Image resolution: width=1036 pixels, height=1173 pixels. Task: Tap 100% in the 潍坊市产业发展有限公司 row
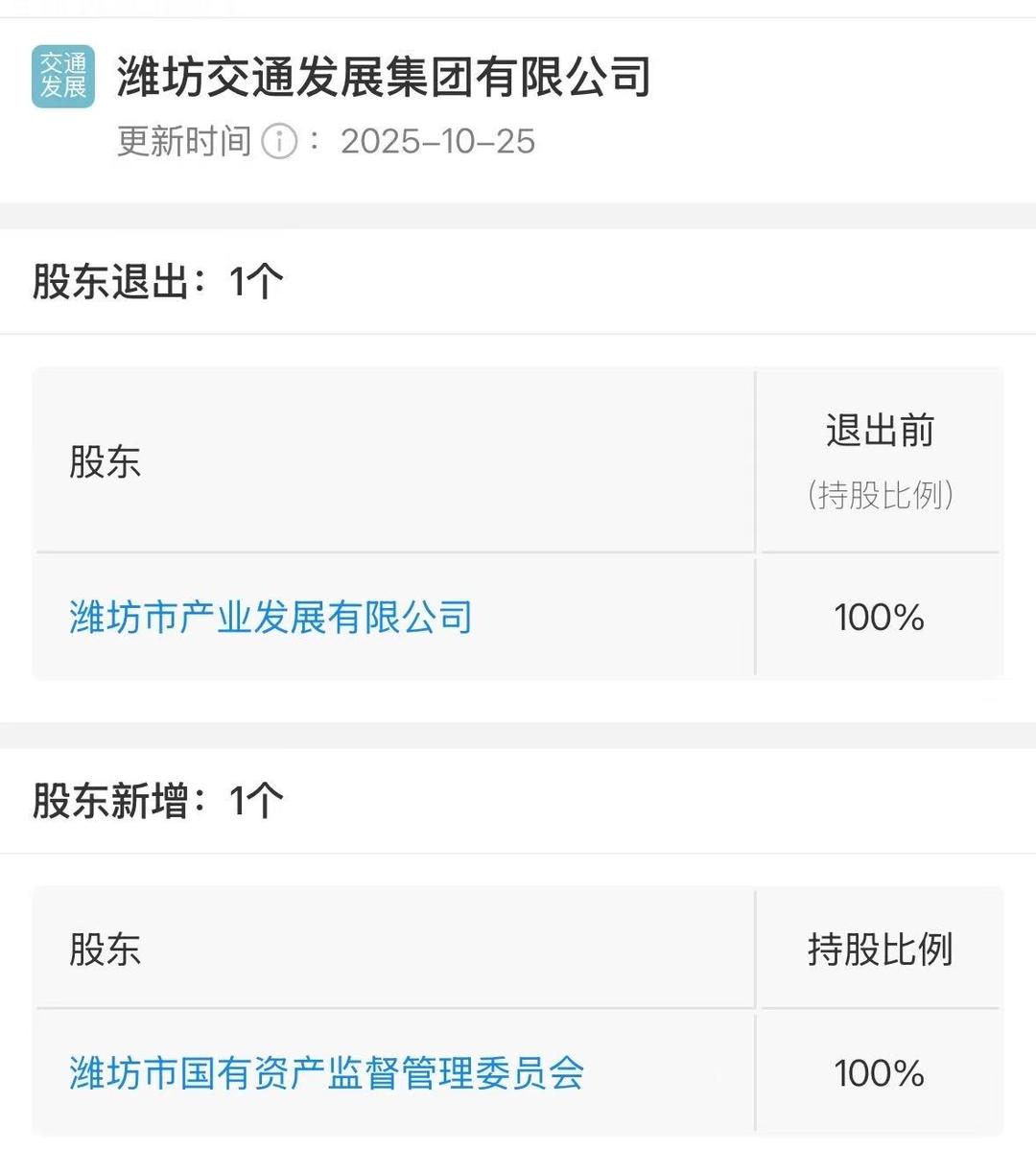pos(879,617)
